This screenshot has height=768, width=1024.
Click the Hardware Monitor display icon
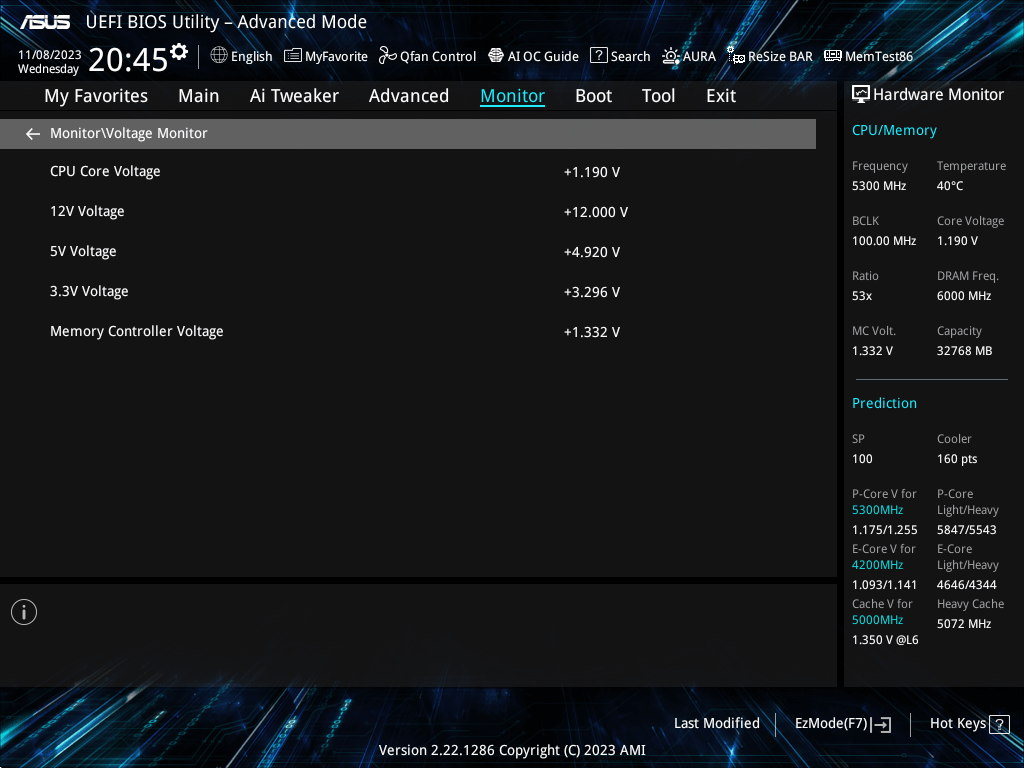click(x=861, y=95)
